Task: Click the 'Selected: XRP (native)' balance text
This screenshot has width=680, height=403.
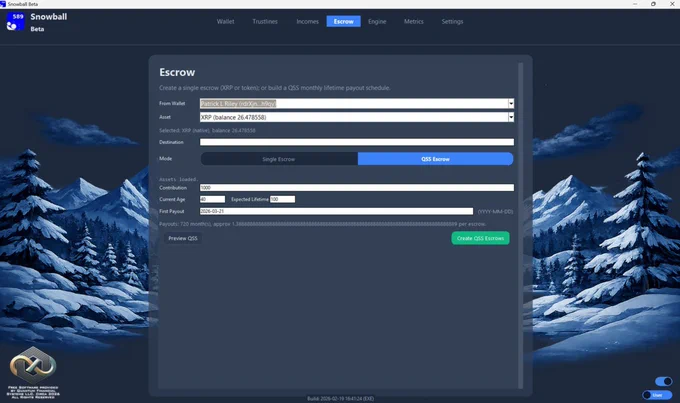Action: tap(207, 130)
